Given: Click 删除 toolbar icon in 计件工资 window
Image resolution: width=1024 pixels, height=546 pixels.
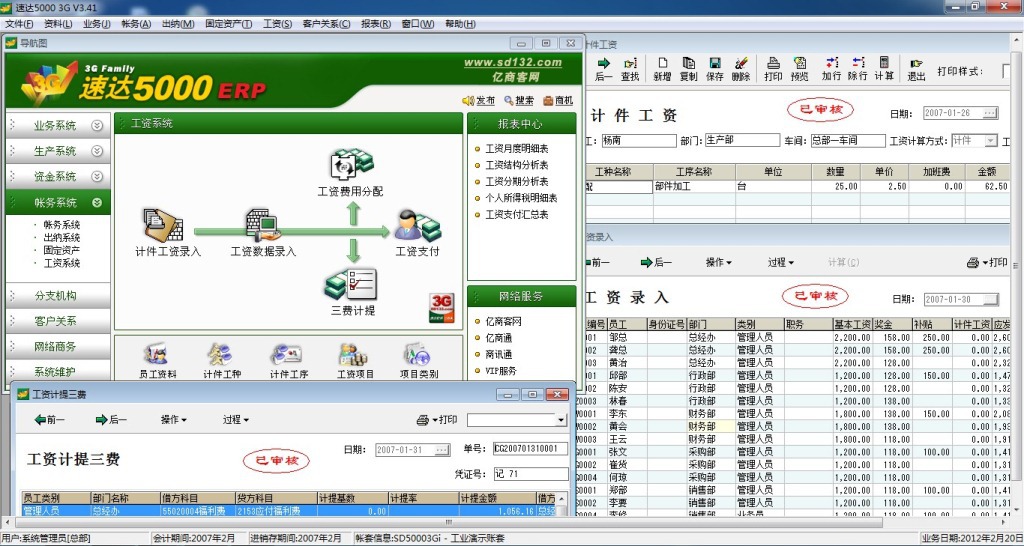Looking at the screenshot, I should pos(741,69).
